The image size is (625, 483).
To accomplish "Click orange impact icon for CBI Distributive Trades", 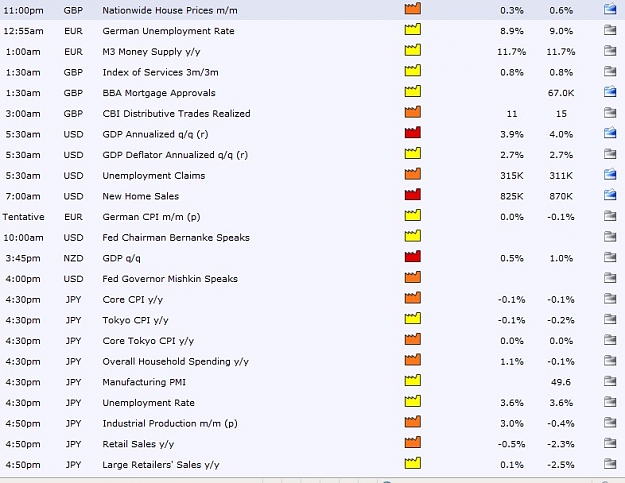I will (413, 112).
